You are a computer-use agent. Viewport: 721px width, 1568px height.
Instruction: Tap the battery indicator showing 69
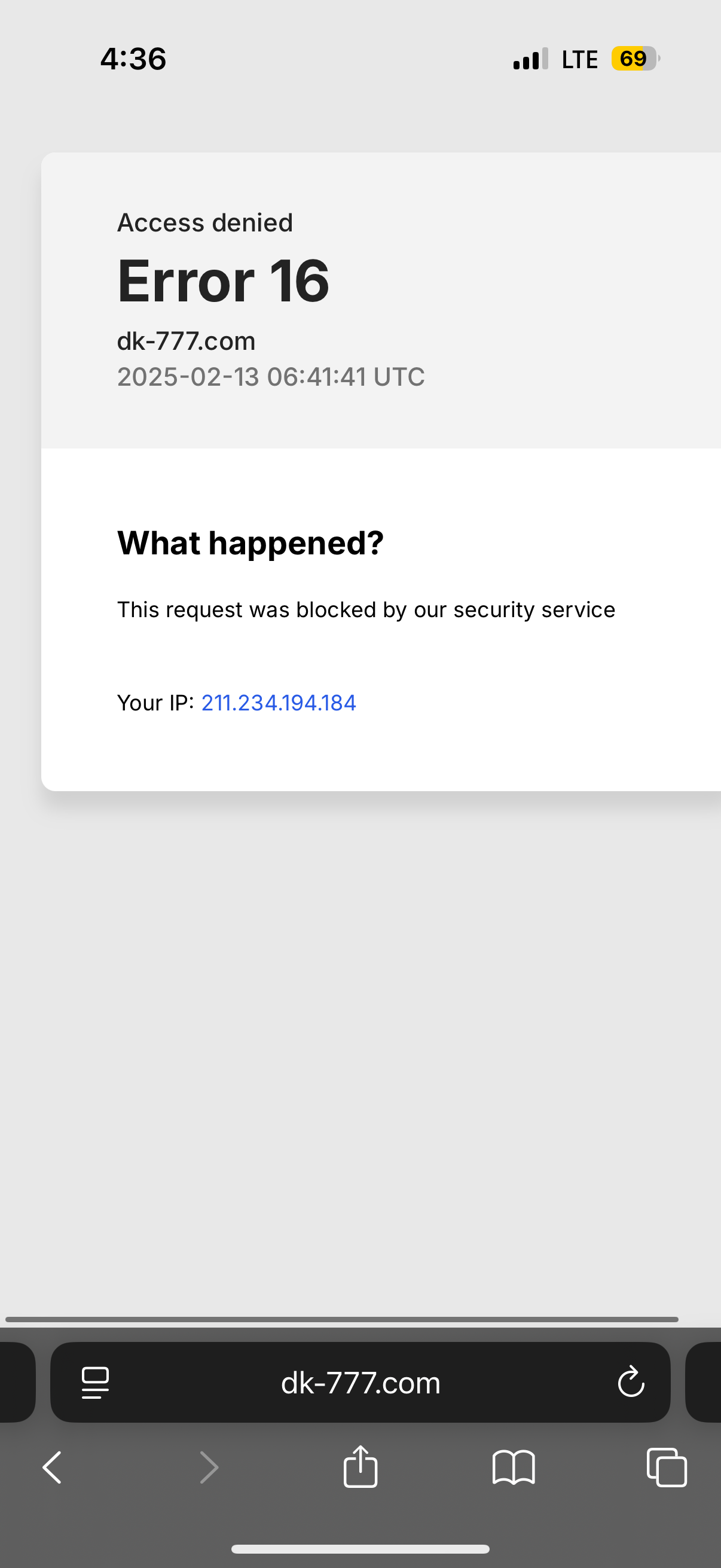[634, 59]
